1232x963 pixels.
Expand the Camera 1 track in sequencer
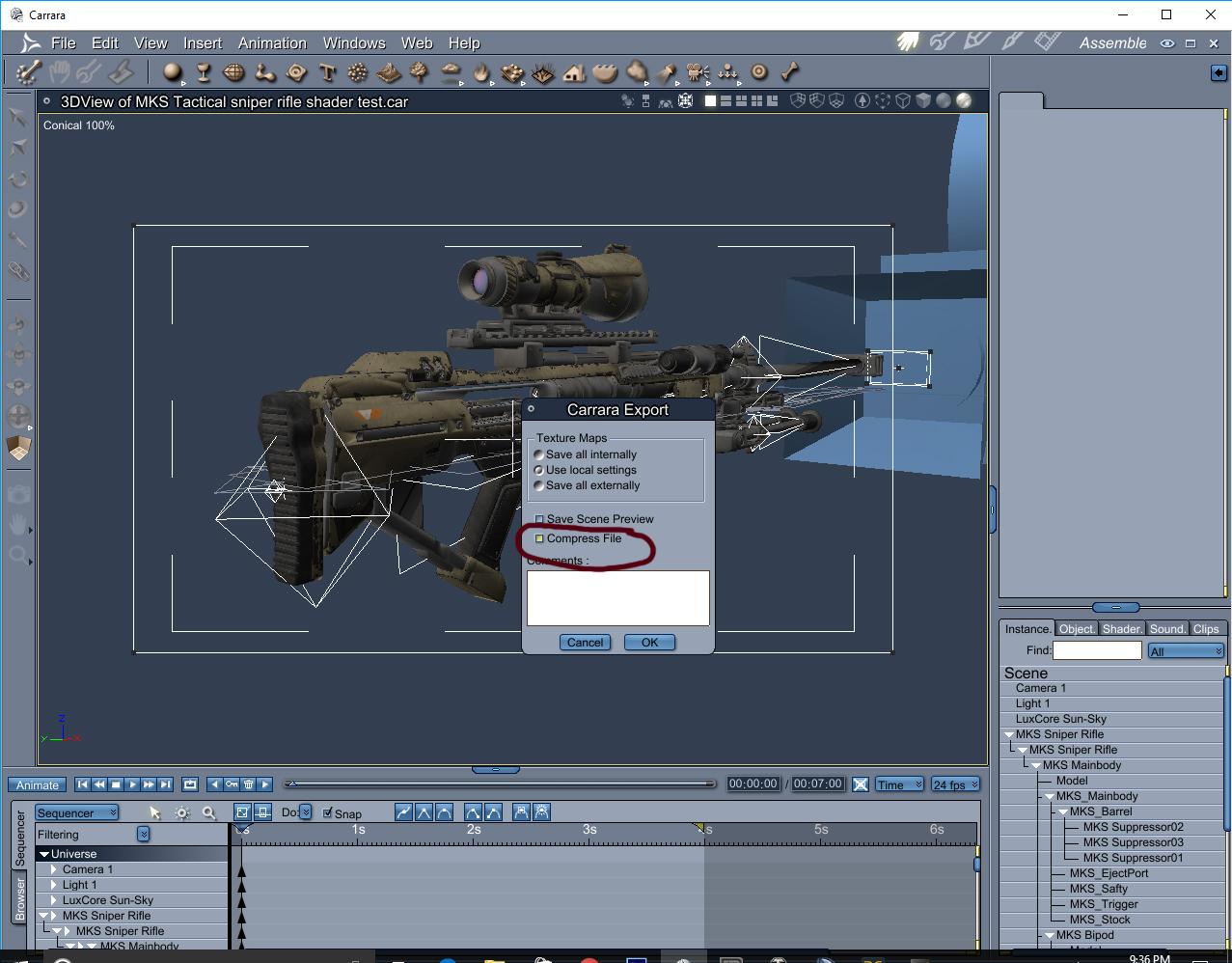point(54,869)
